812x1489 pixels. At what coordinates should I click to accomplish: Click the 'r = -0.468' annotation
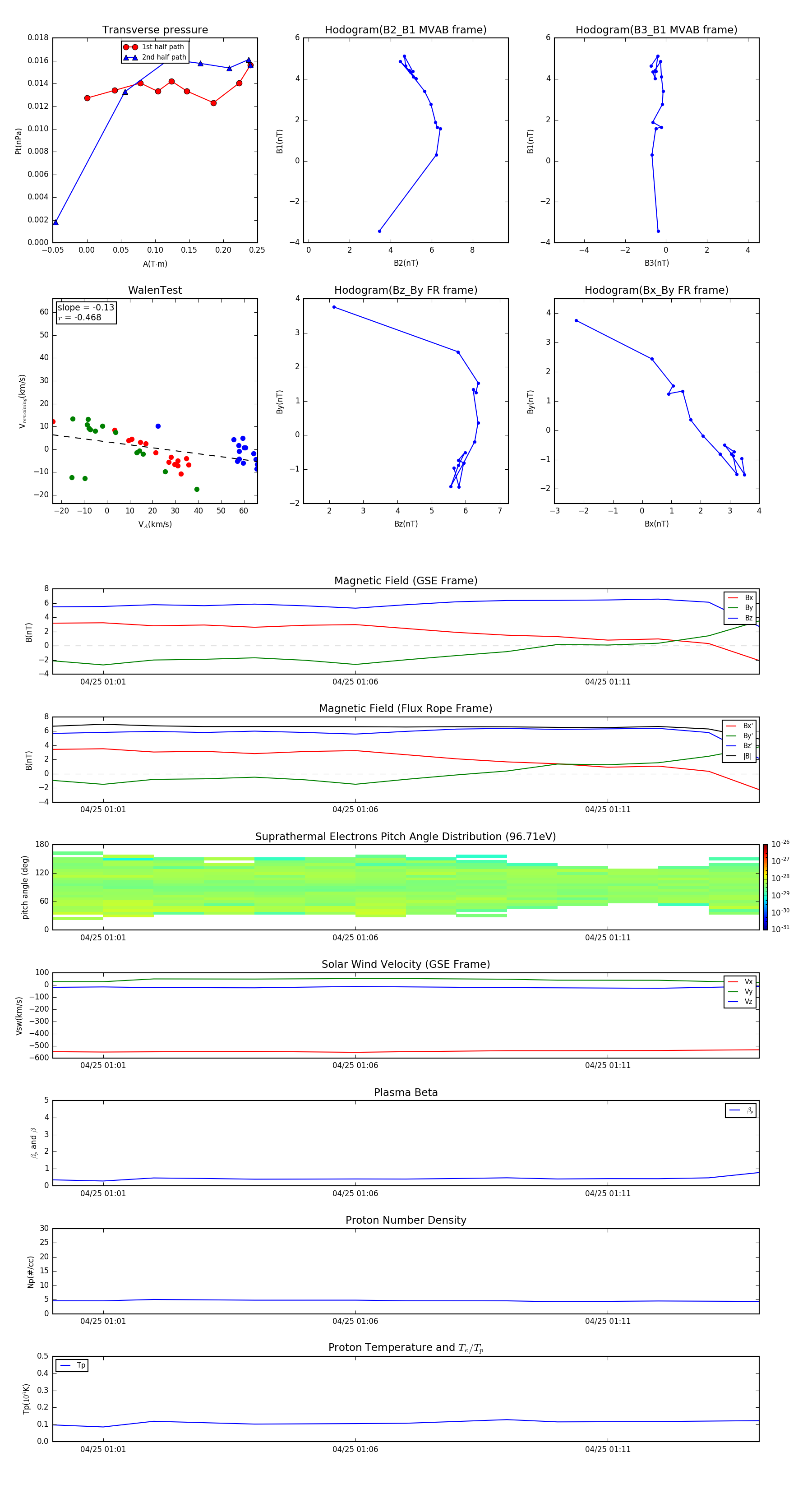click(x=80, y=317)
